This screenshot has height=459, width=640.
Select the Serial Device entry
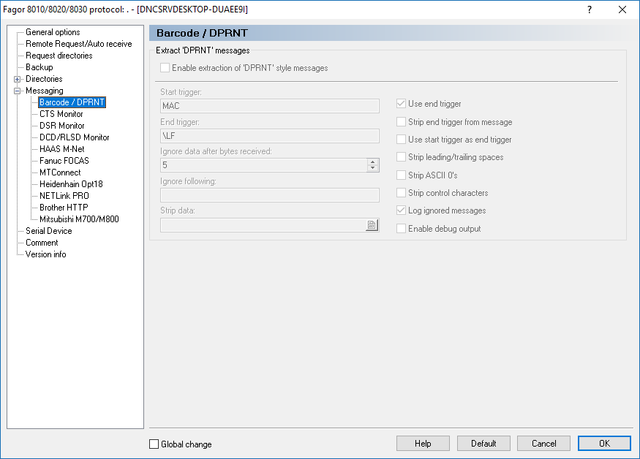(x=49, y=231)
